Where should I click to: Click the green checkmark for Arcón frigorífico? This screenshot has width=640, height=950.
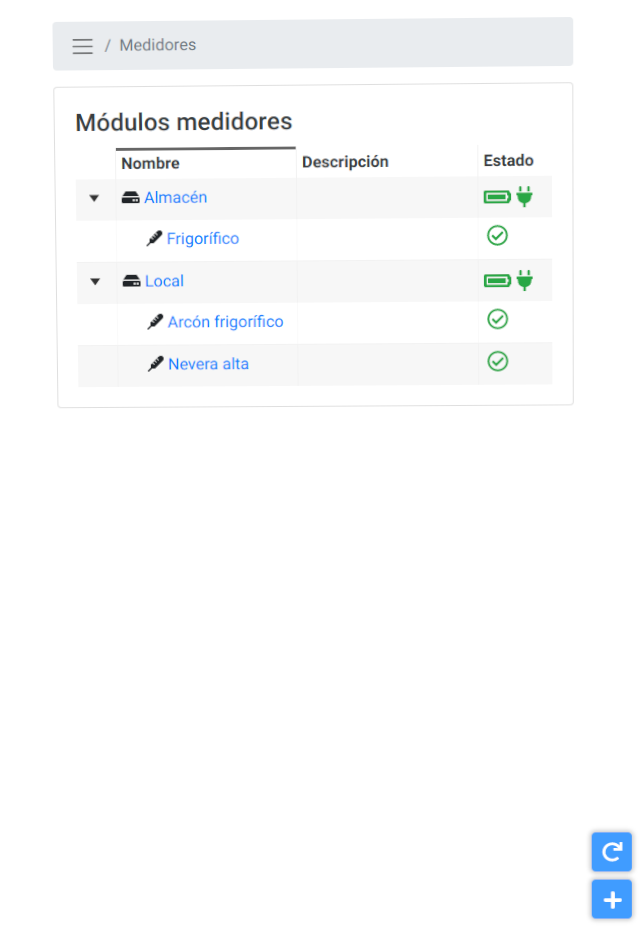tap(498, 319)
